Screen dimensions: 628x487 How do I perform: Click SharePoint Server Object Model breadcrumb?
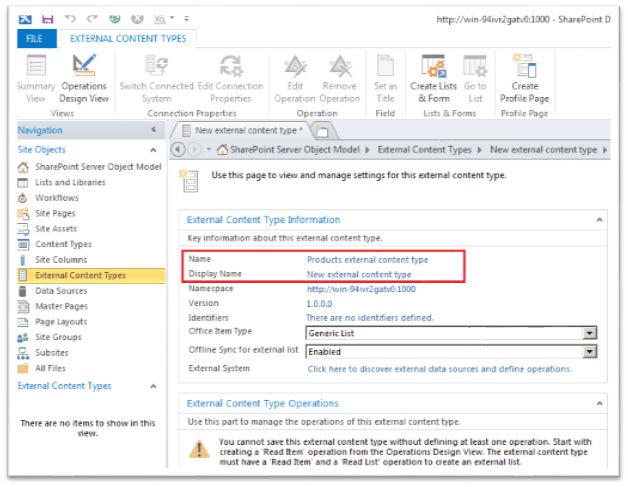pos(295,150)
